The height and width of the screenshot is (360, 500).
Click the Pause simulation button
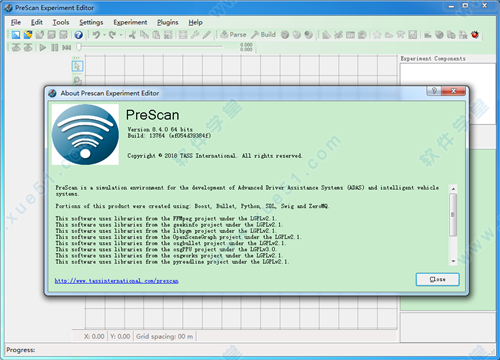point(55,48)
